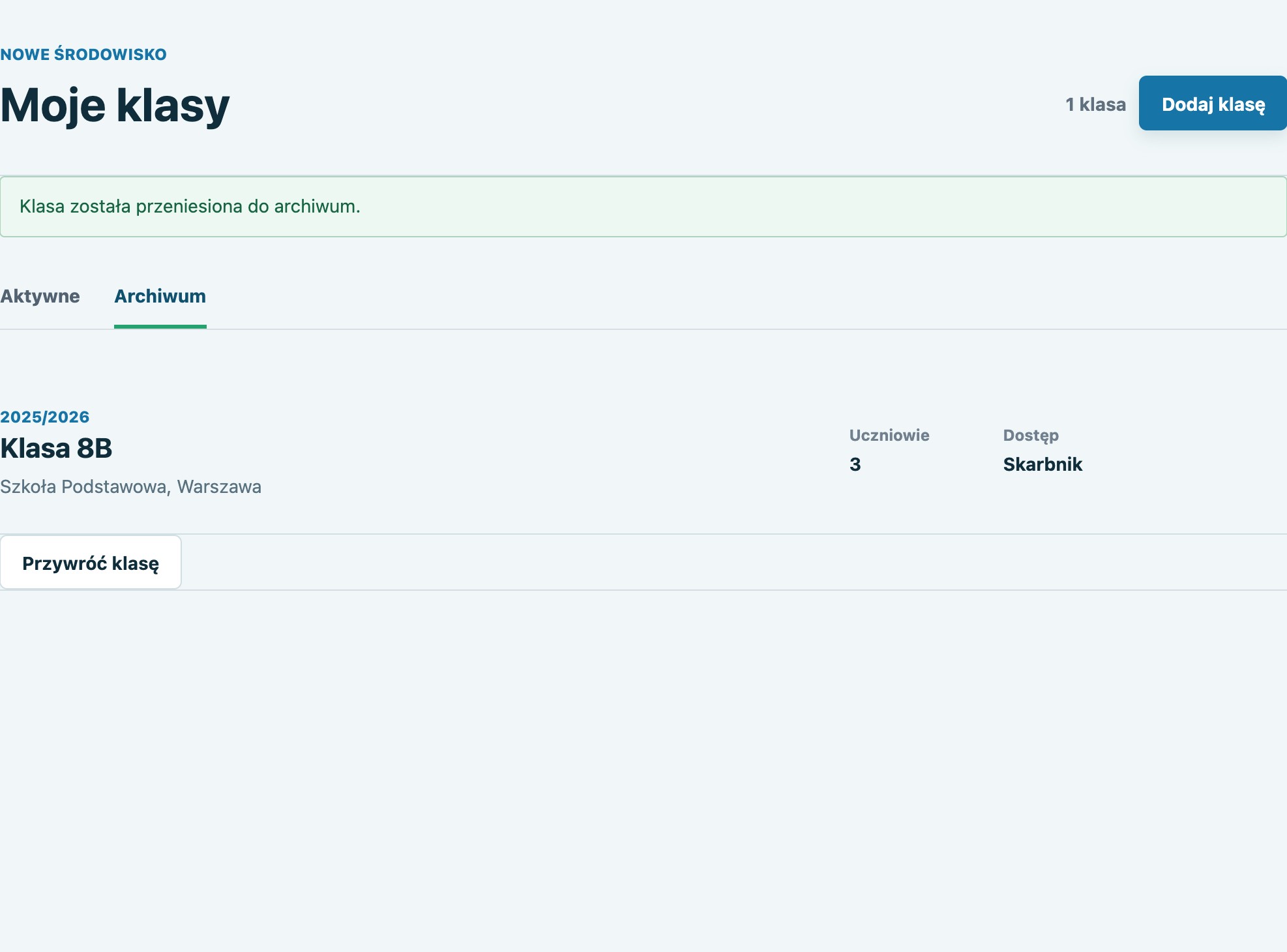Click the Przywróć klasę button
Screen dimensions: 1287x952
(91, 563)
